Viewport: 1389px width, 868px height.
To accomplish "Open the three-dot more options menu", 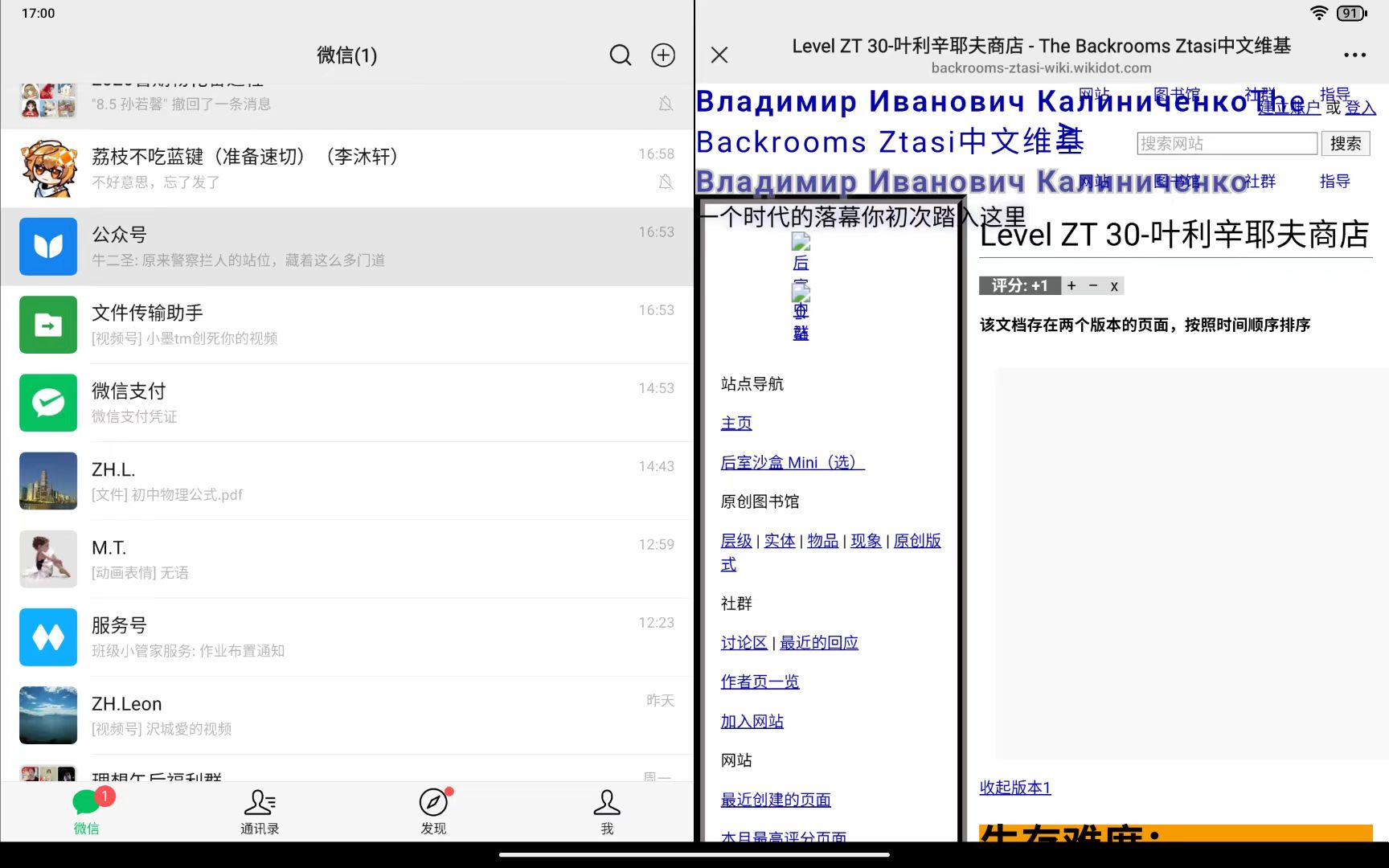I will pos(1354,55).
